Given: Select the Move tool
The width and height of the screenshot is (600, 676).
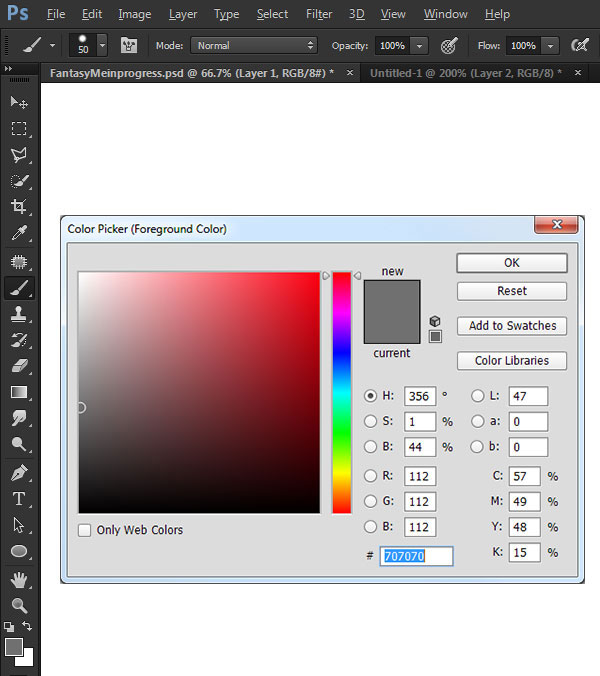Looking at the screenshot, I should point(19,102).
